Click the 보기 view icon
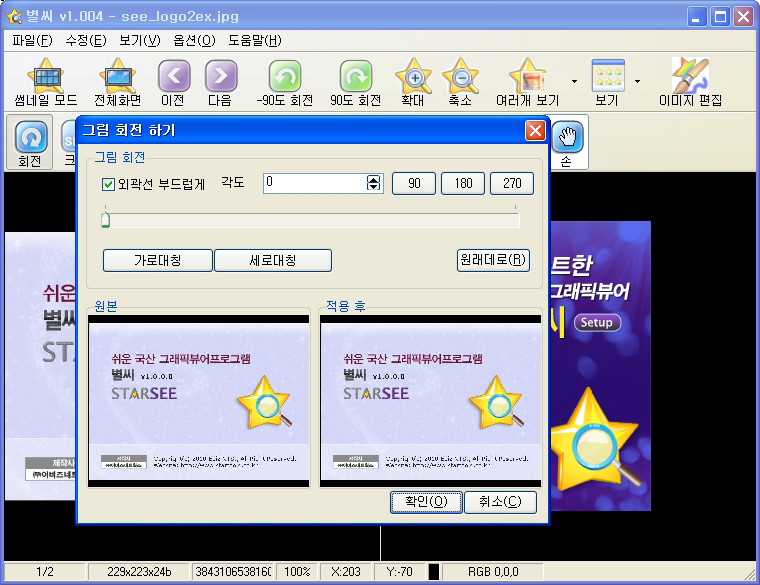760x585 pixels. pyautogui.click(x=607, y=82)
